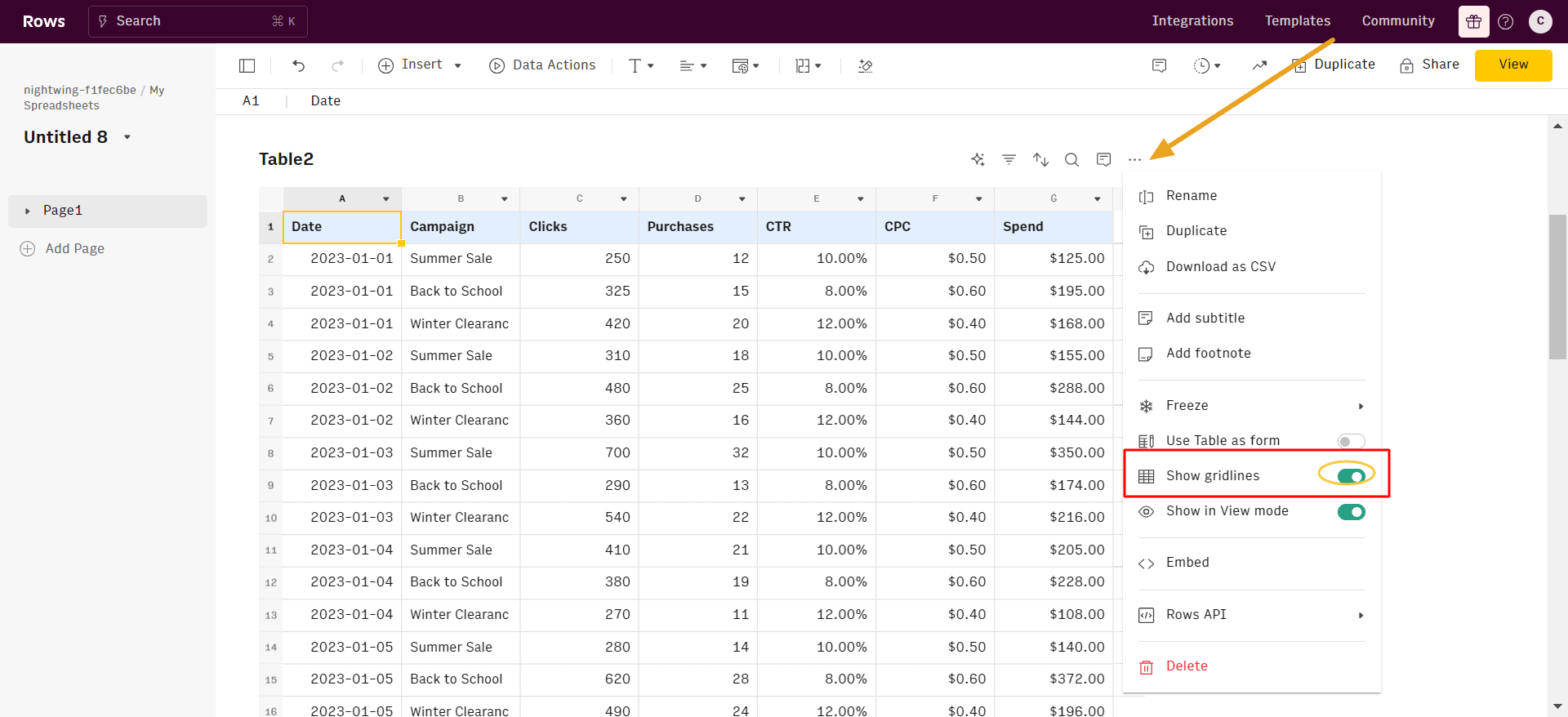This screenshot has height=717, width=1568.
Task: Click the Search field
Action: 198,21
